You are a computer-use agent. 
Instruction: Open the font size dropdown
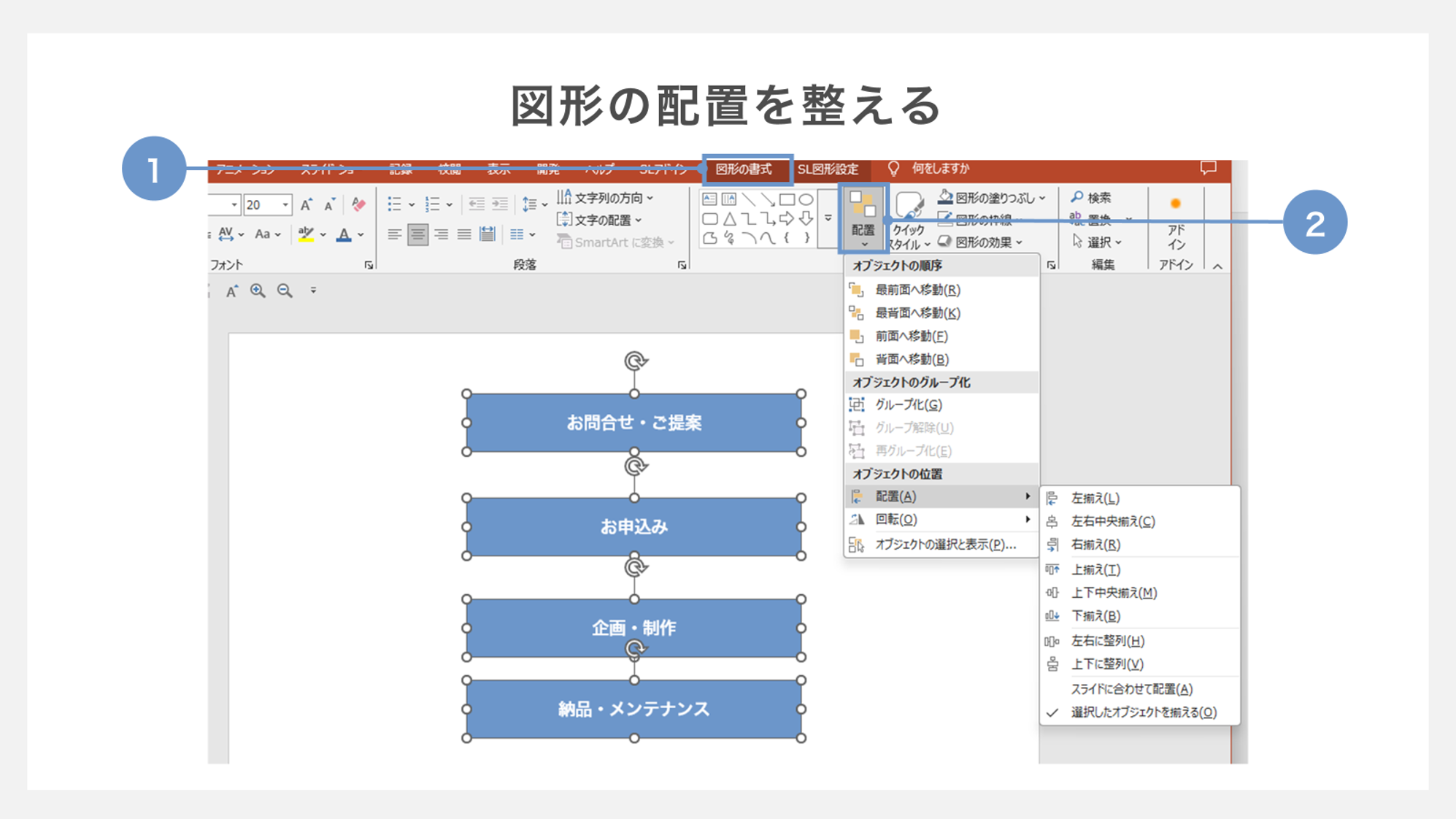pyautogui.click(x=285, y=204)
